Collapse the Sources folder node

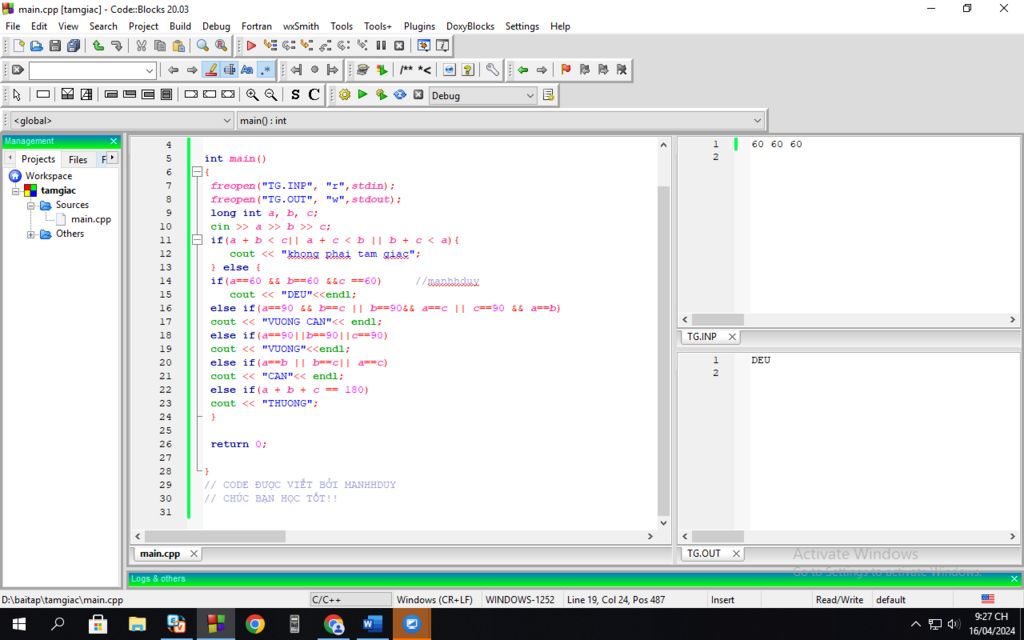(x=31, y=205)
